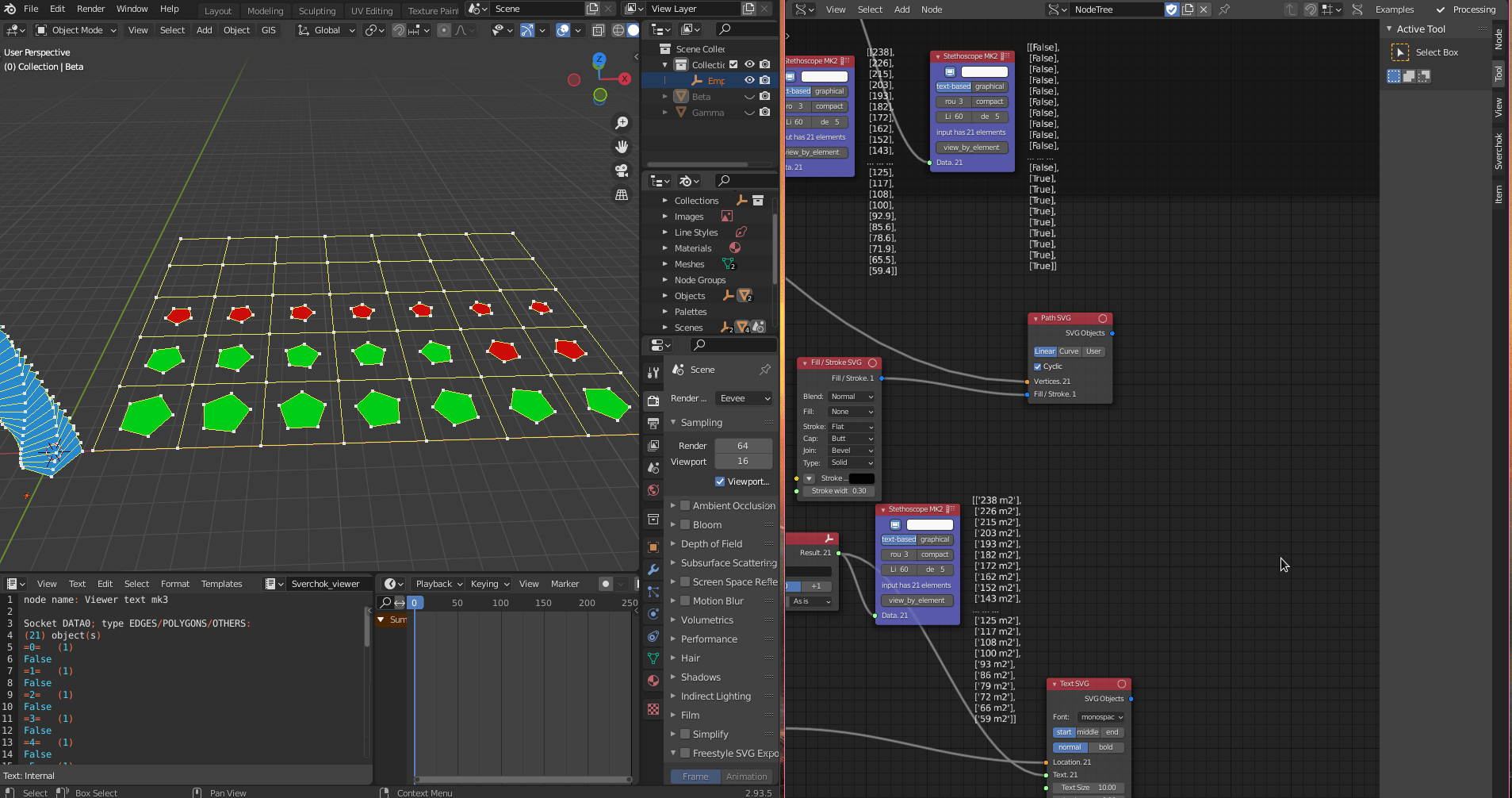Expand Beta object in outliner

point(665,96)
